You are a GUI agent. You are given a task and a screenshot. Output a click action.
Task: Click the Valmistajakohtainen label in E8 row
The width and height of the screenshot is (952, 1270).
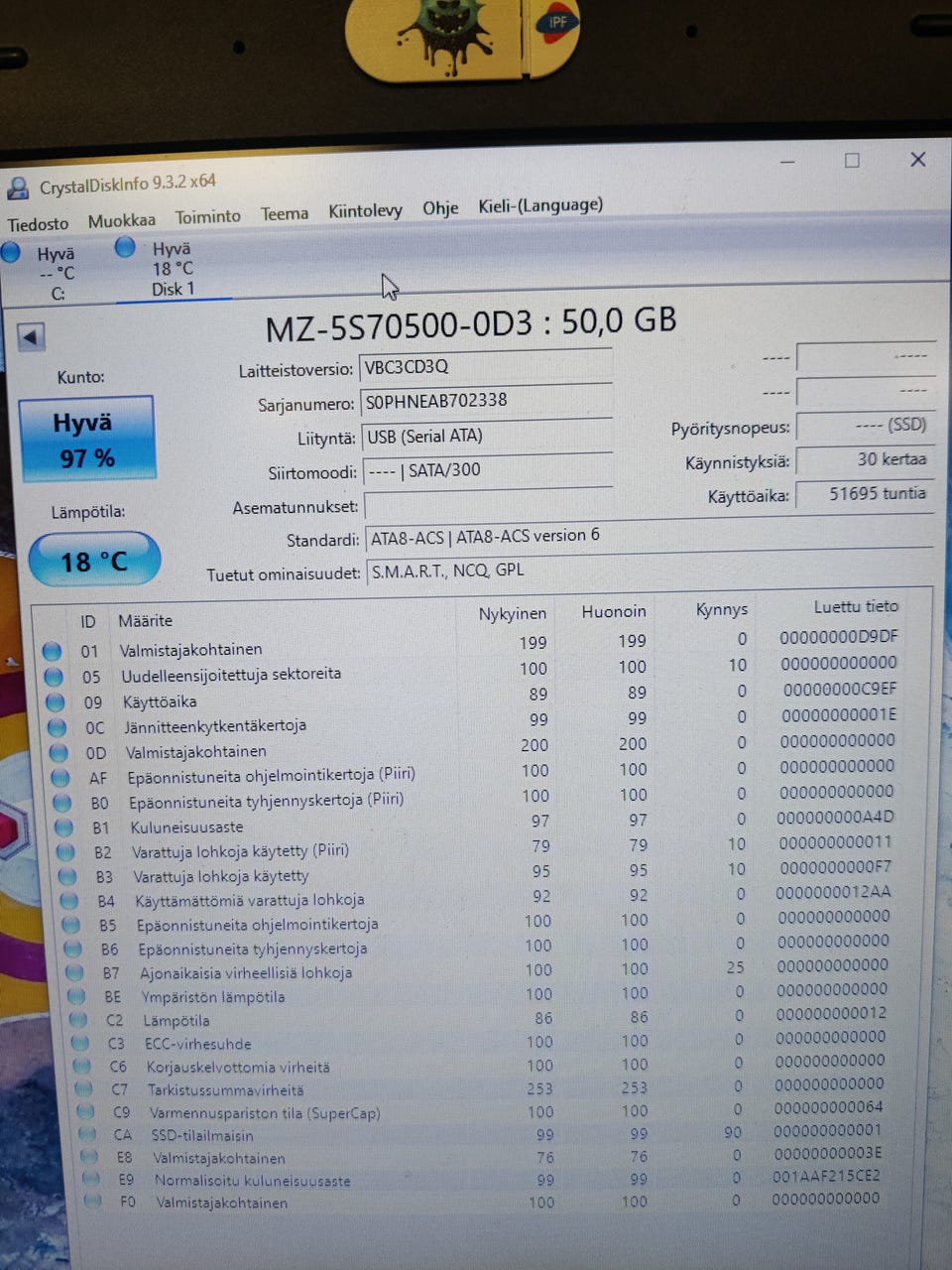point(219,1158)
